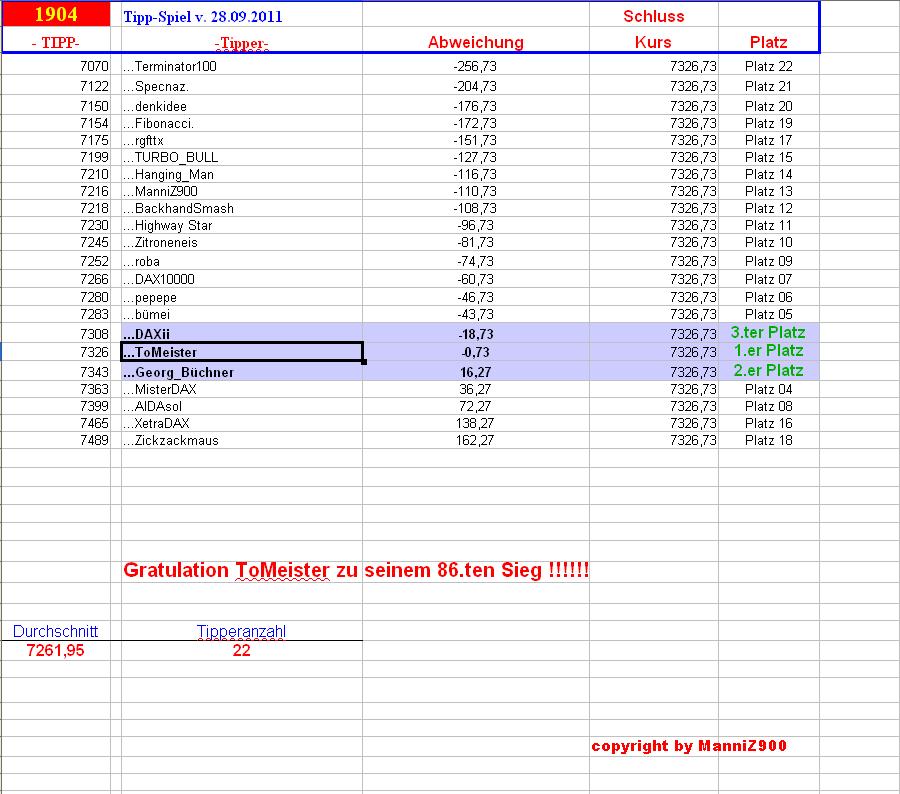Select the 'Durchschnitt' label cell

56,632
